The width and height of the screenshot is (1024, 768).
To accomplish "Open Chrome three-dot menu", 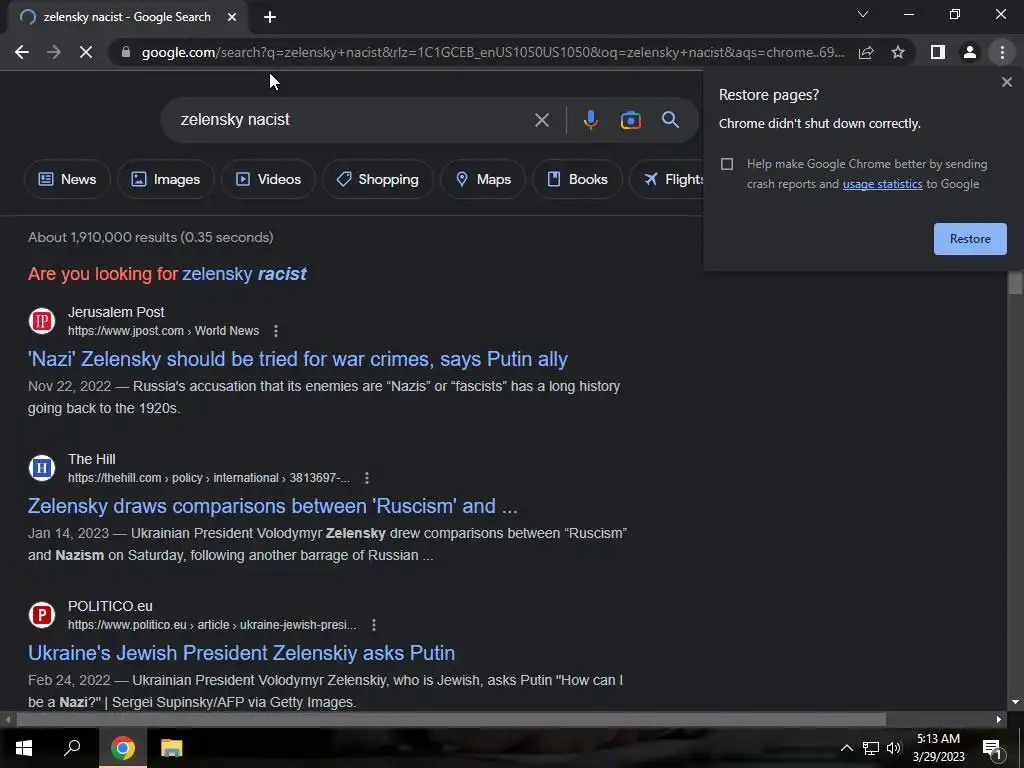I will point(1002,52).
